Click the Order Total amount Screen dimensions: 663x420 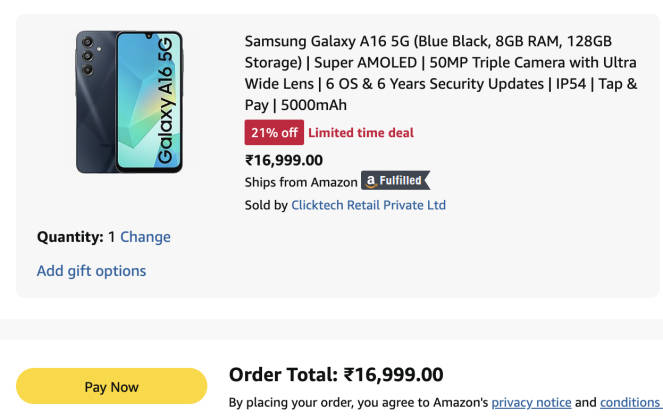pos(393,375)
